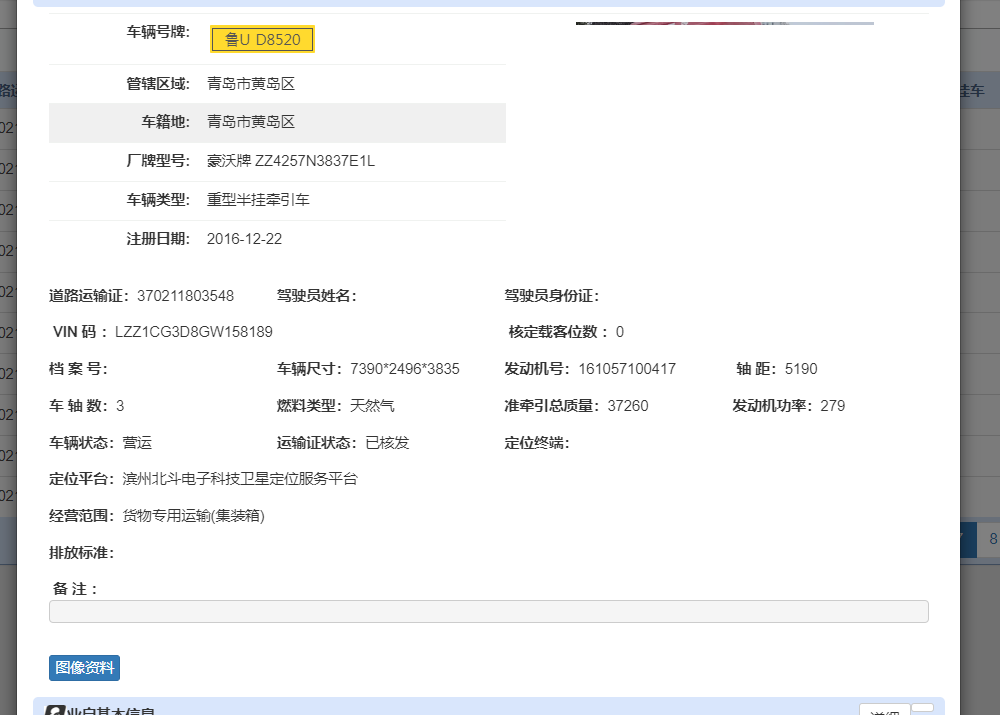Click the 备注 remarks input field
The width and height of the screenshot is (1000, 715).
coord(488,611)
